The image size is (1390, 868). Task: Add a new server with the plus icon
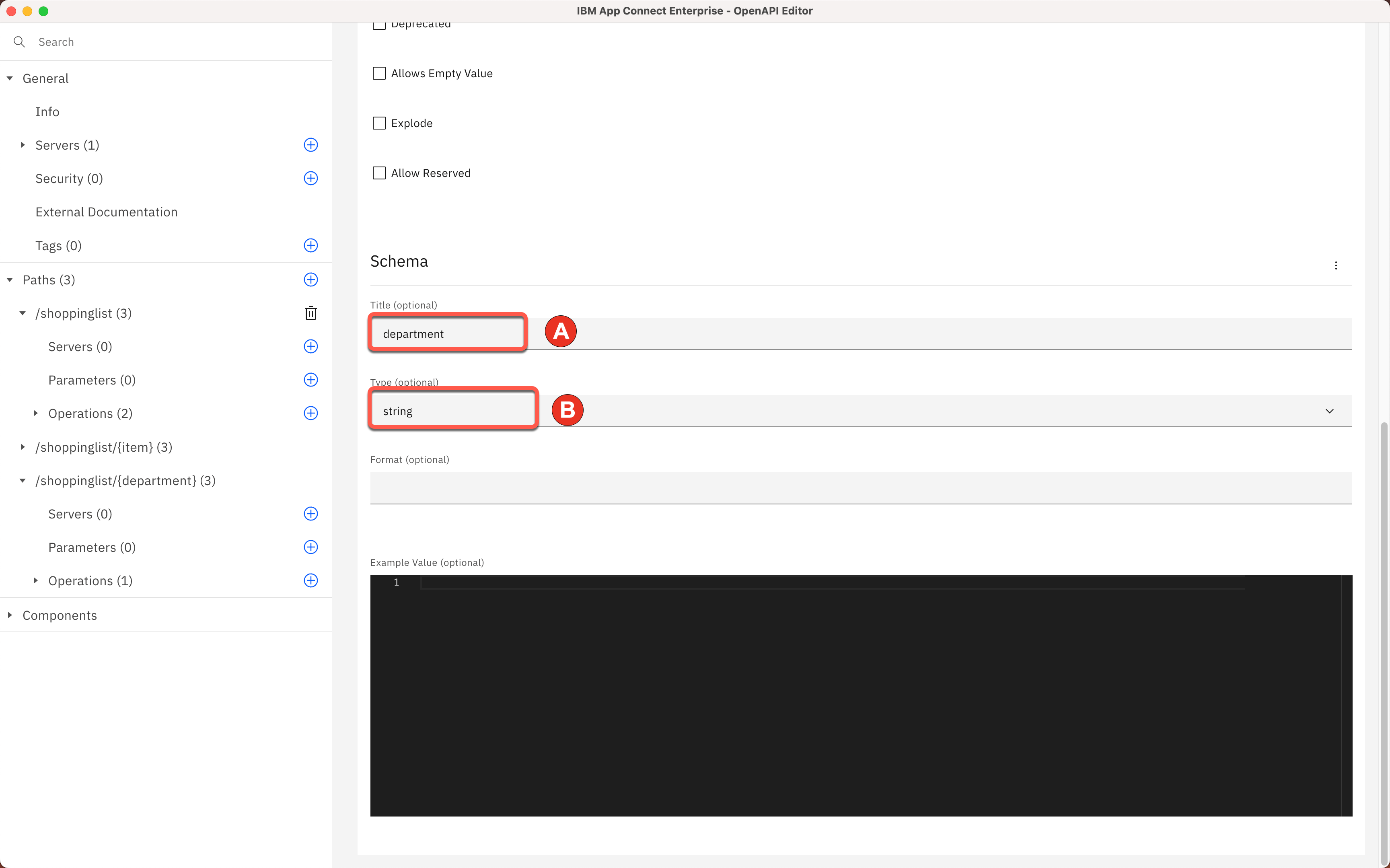click(x=310, y=145)
